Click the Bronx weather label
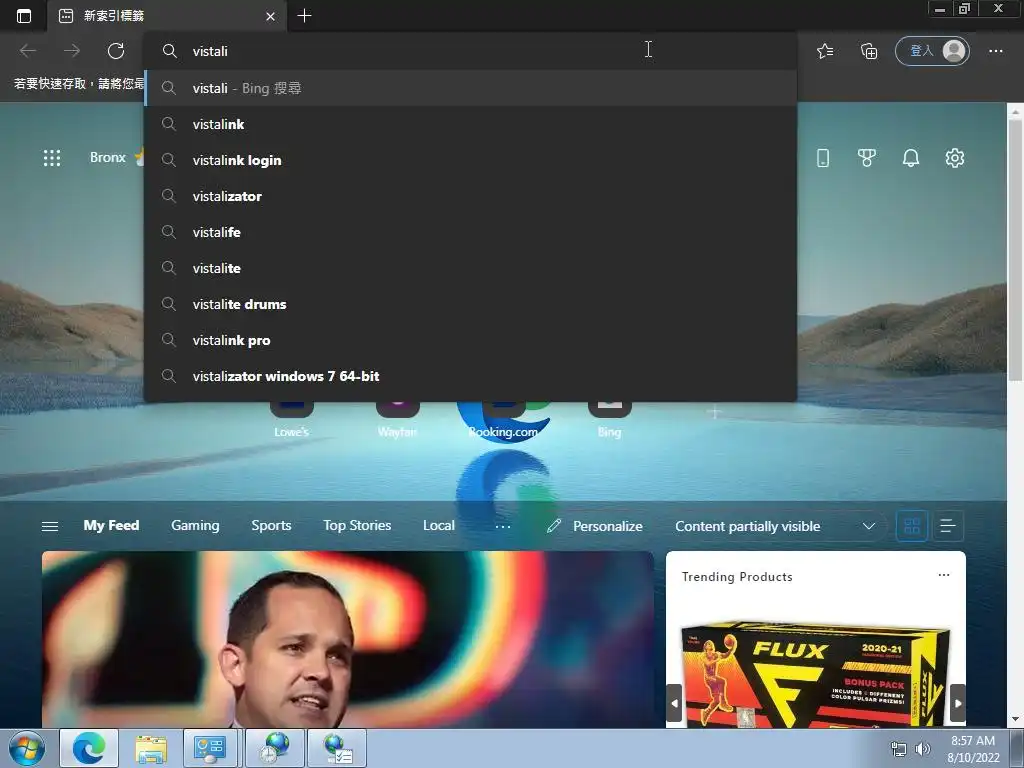 tap(108, 157)
